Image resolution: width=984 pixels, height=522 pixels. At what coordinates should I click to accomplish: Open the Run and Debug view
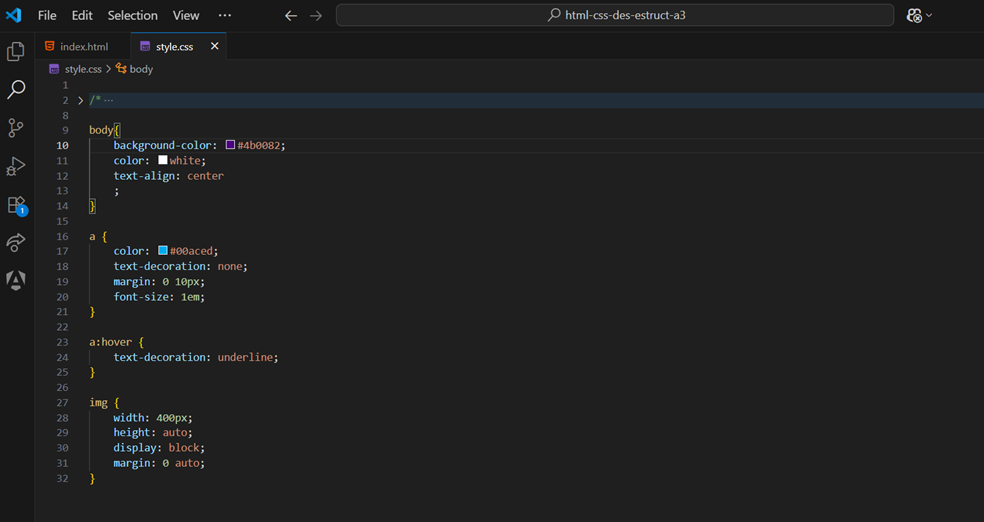click(x=16, y=166)
